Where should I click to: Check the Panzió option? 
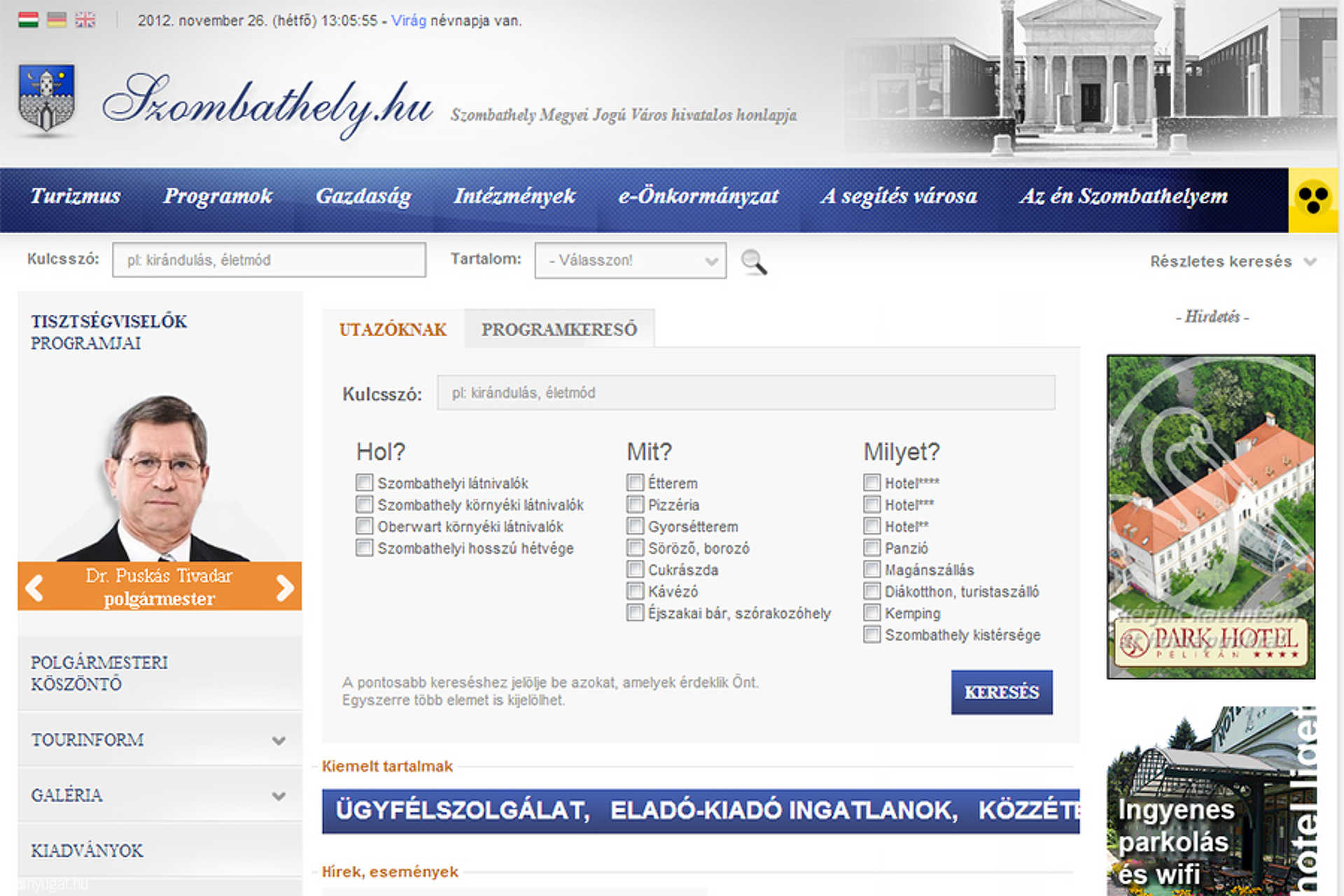(871, 547)
